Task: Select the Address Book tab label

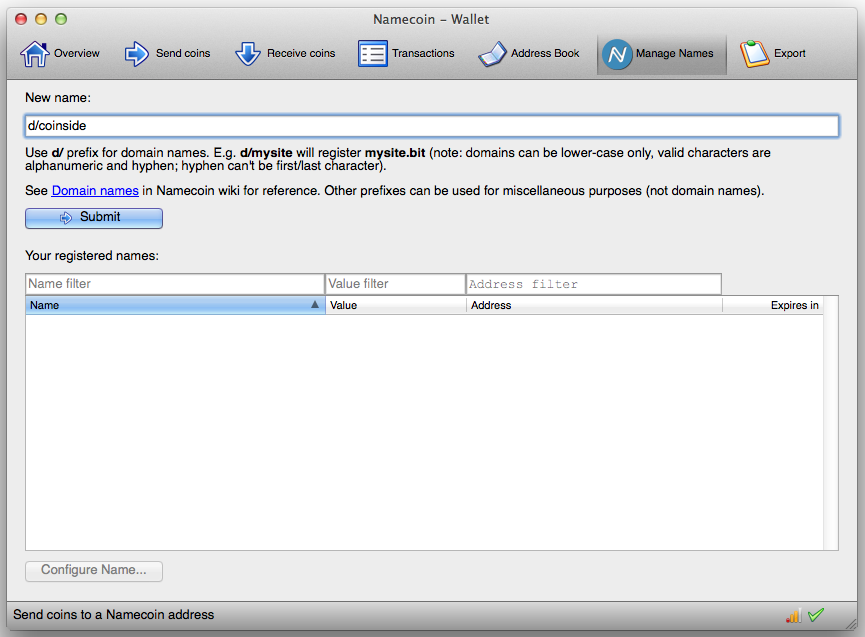Action: (545, 53)
